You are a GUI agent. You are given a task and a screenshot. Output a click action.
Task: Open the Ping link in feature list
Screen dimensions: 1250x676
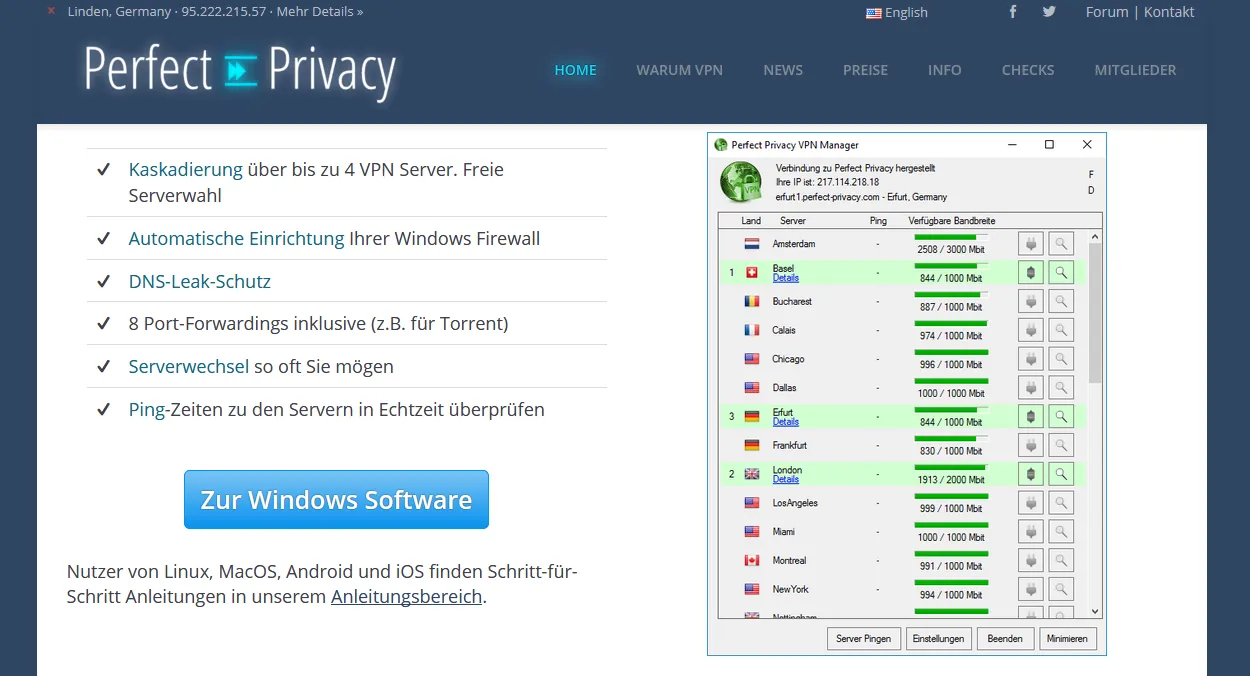pyautogui.click(x=147, y=410)
